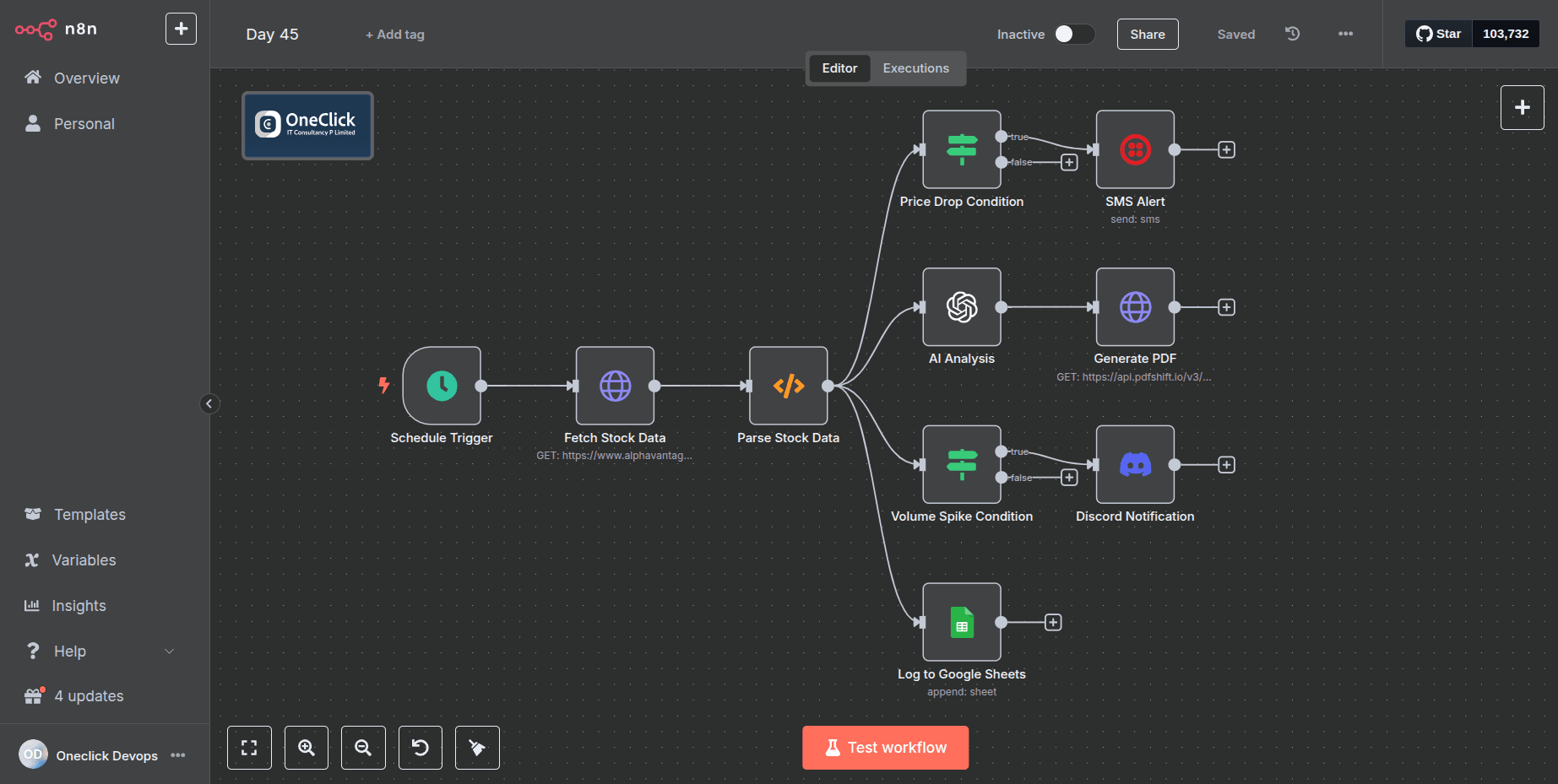Click the n8n logo icon
The height and width of the screenshot is (784, 1558).
pos(35,30)
